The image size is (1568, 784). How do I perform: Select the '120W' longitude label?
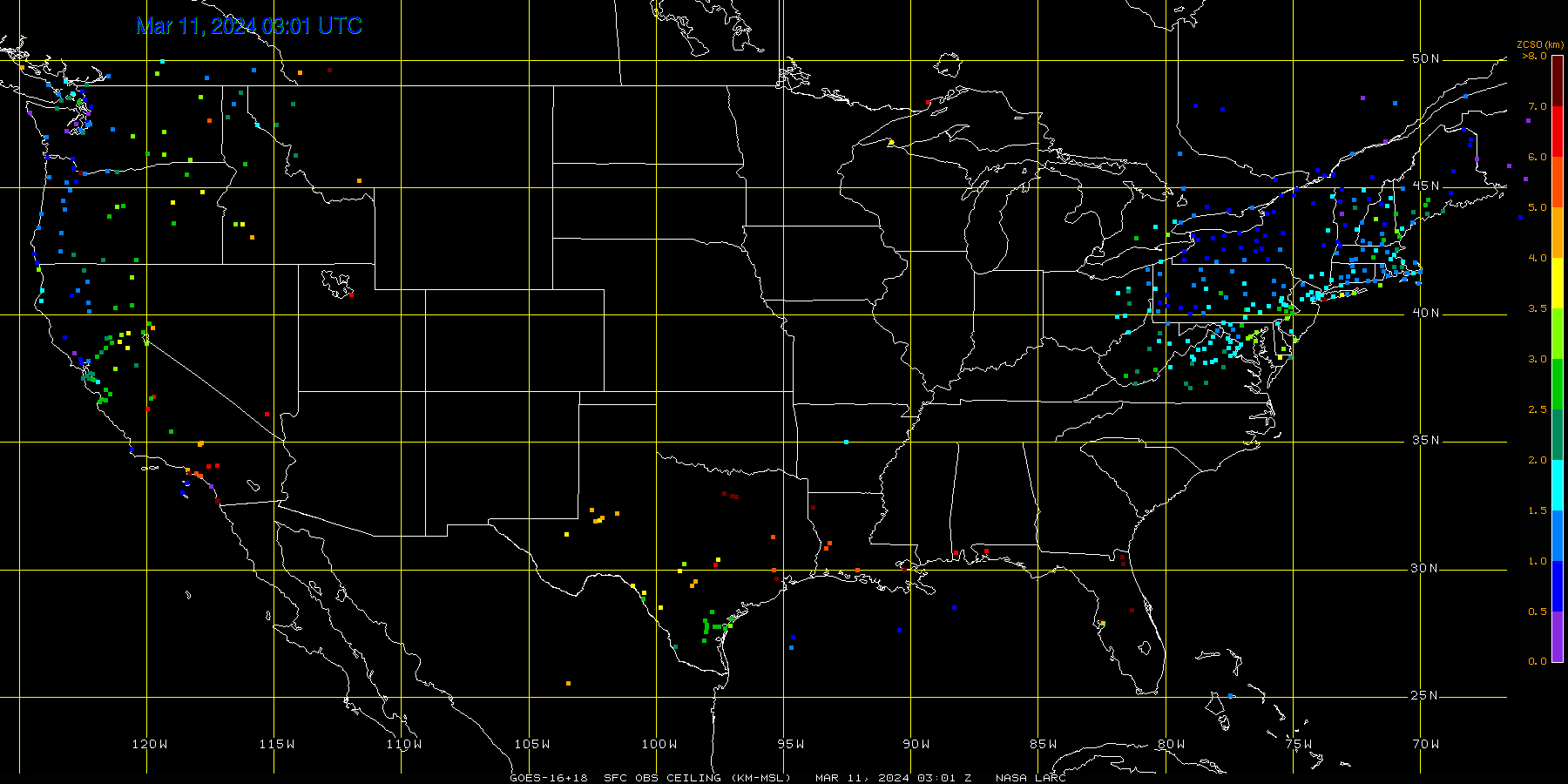pos(150,744)
